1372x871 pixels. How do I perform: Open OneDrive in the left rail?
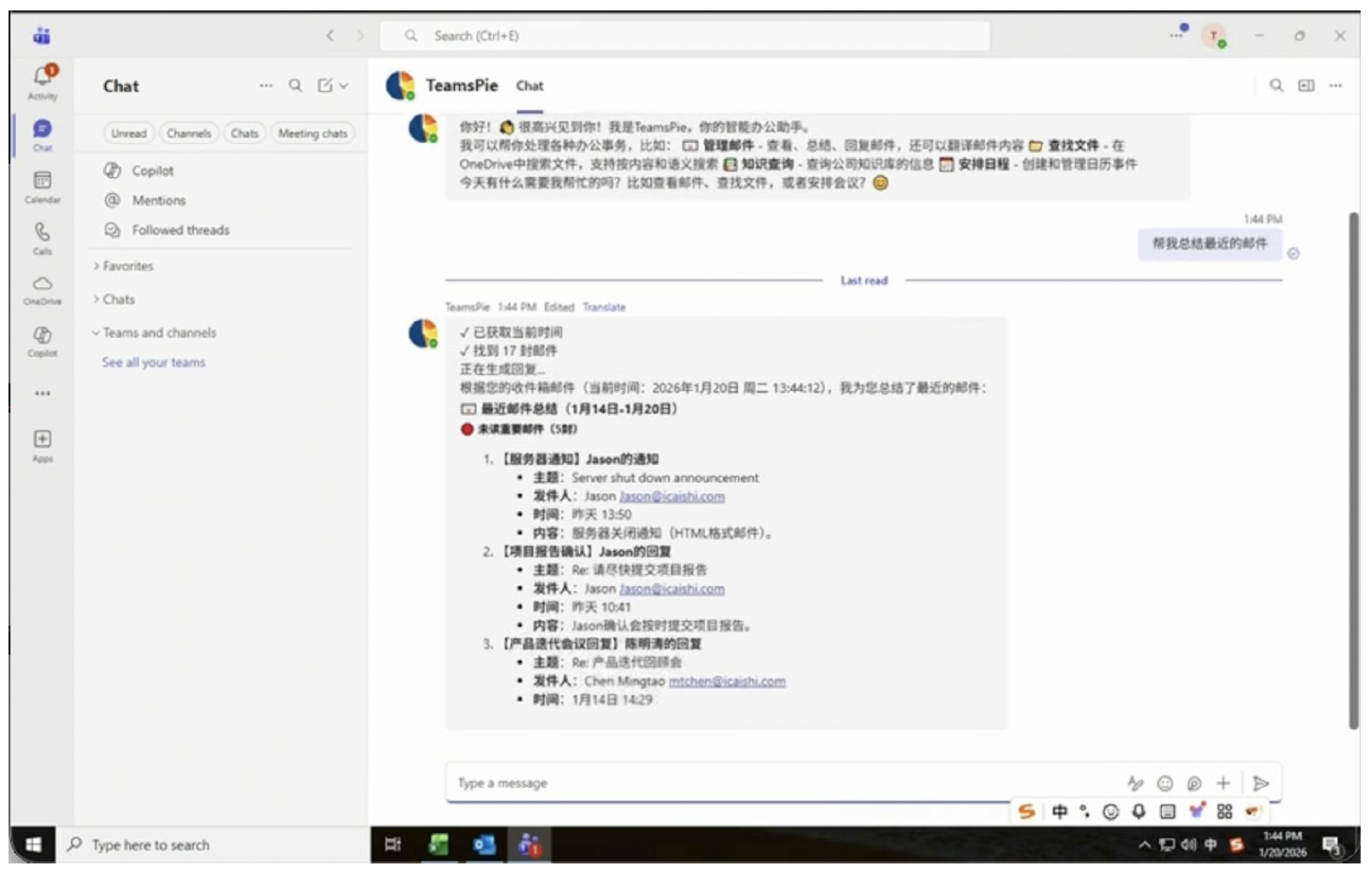pyautogui.click(x=43, y=288)
